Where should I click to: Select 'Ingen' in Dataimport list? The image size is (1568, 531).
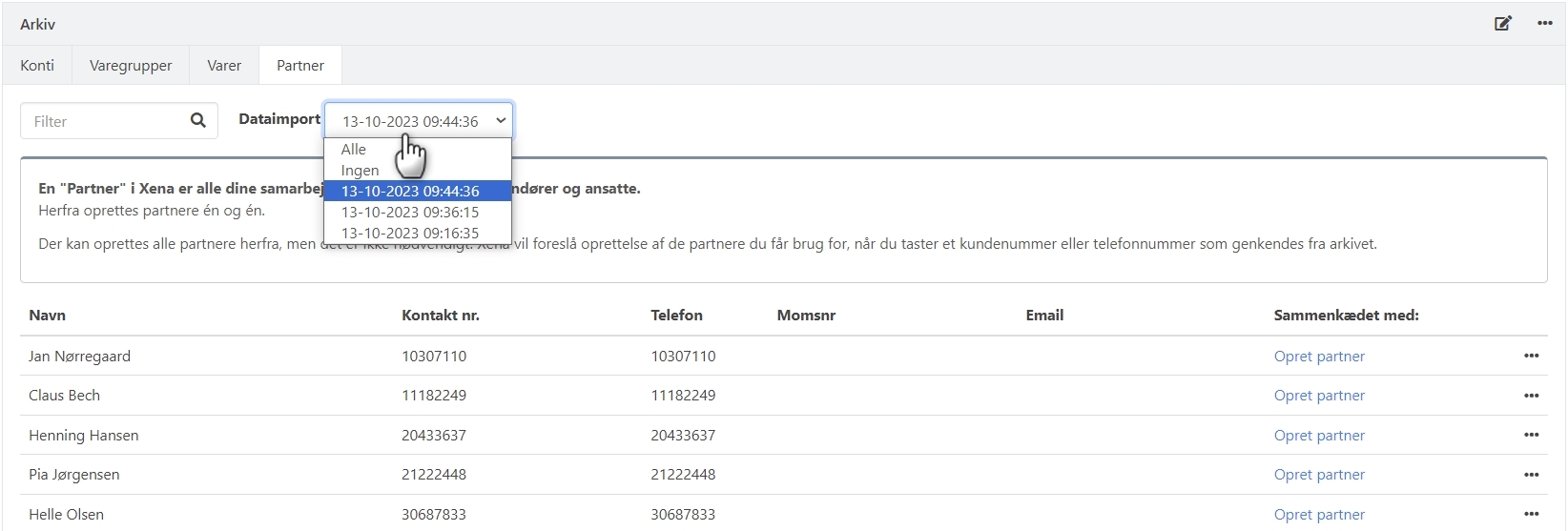coord(360,171)
